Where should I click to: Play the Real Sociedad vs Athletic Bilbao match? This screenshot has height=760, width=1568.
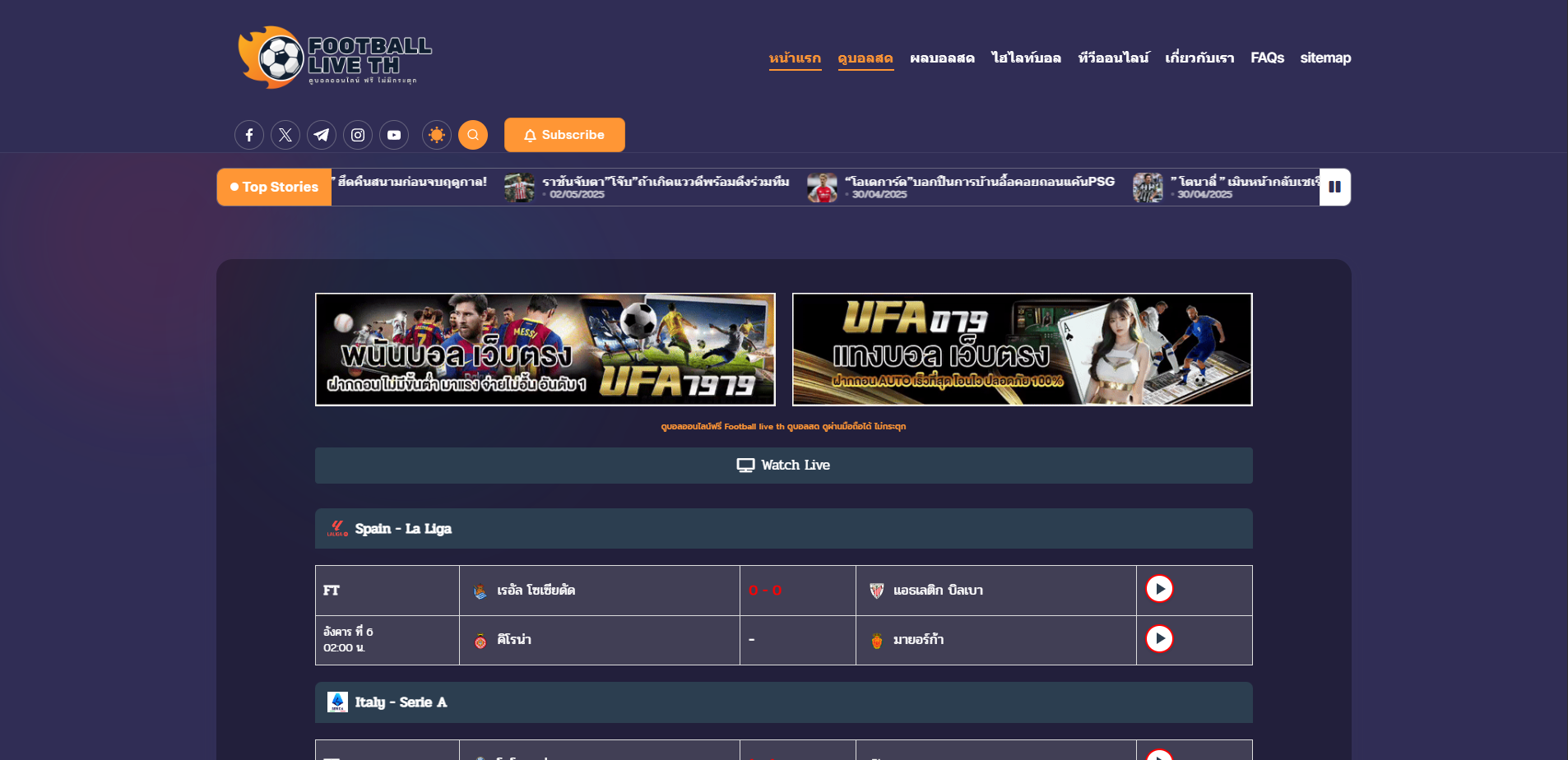[x=1159, y=589]
